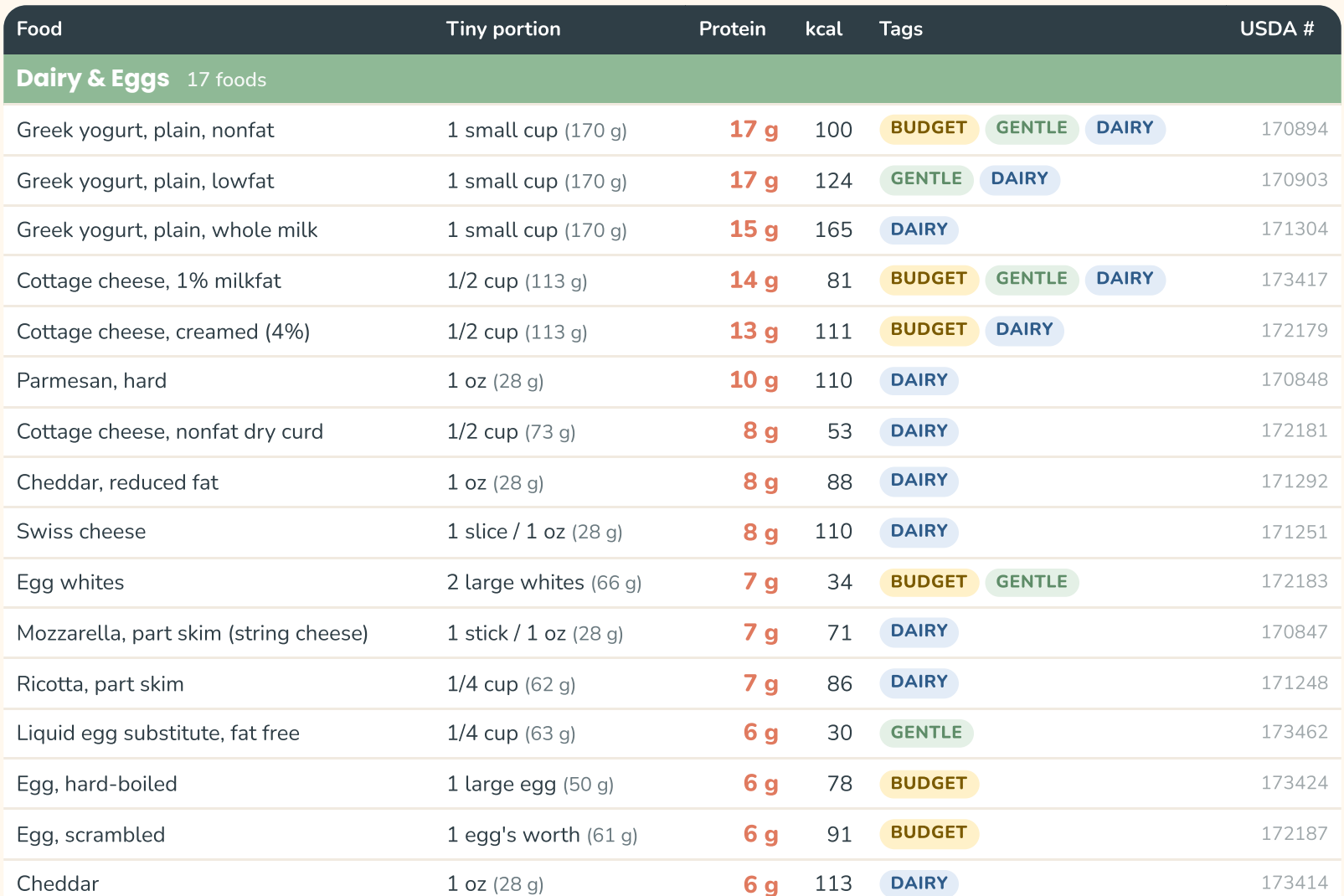Select 'Ricotta, part skim' food name
The width and height of the screenshot is (1344, 896).
100,684
